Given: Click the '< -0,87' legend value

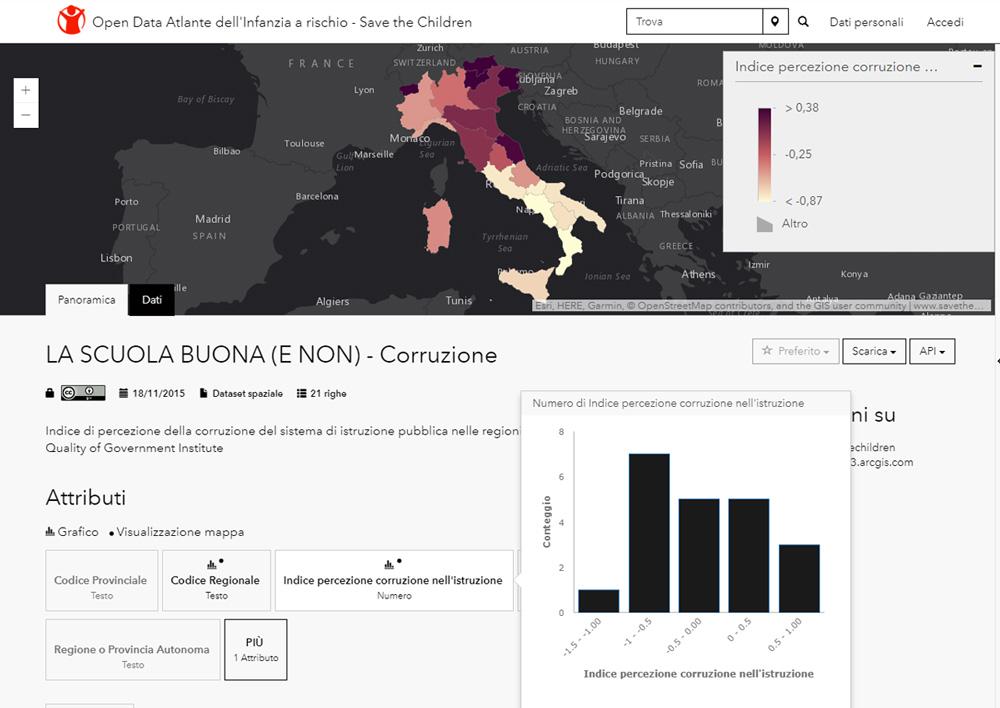Looking at the screenshot, I should 804,201.
